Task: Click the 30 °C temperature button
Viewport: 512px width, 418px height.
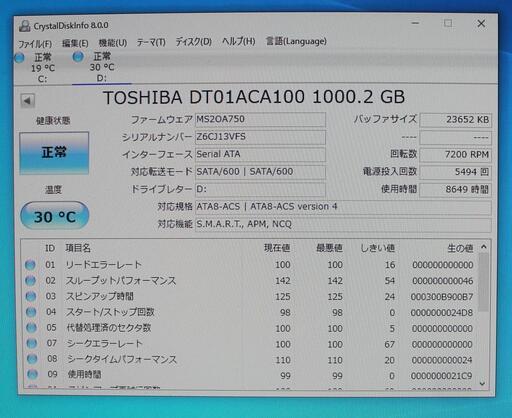Action: [55, 216]
